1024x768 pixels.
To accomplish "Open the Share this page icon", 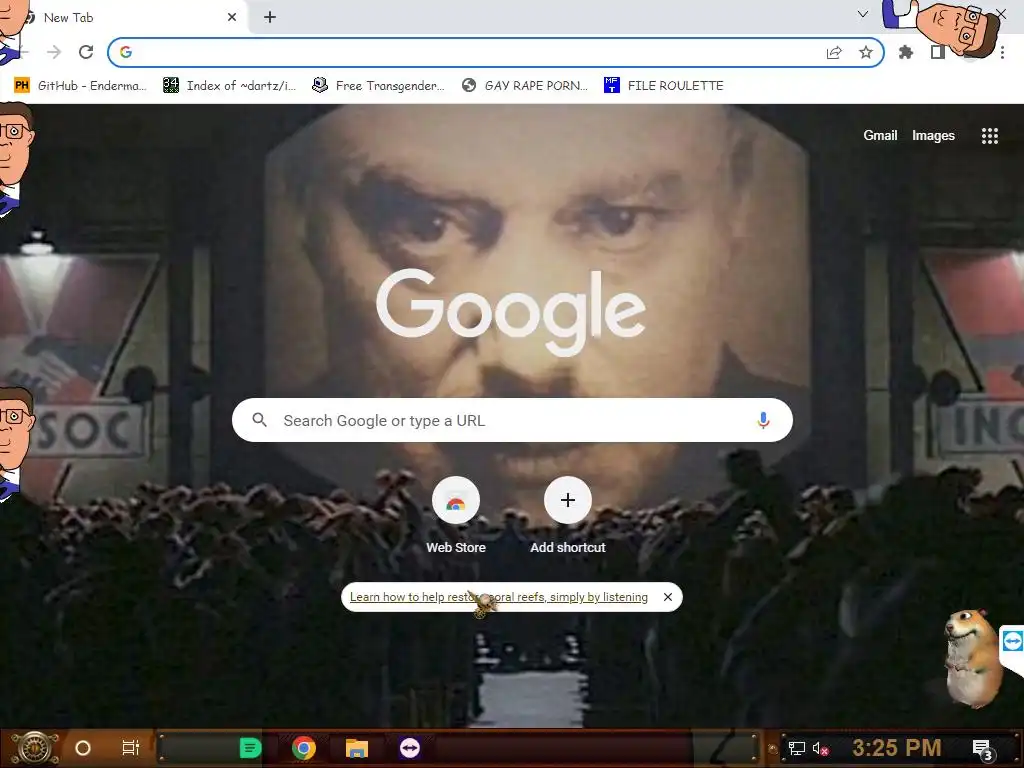I will [x=834, y=52].
